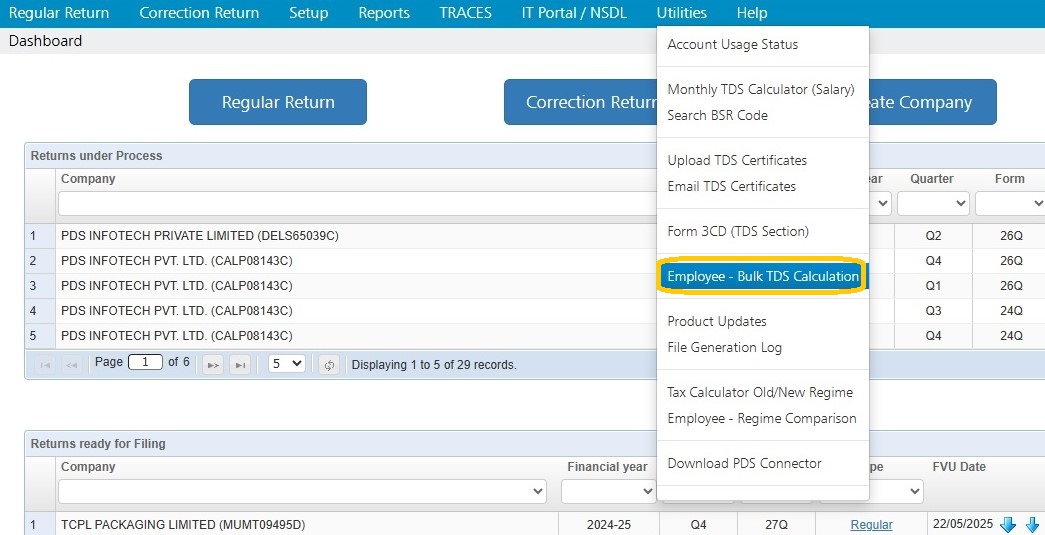This screenshot has width=1045, height=535.
Task: Jump to last page pagination icon
Action: tap(240, 365)
